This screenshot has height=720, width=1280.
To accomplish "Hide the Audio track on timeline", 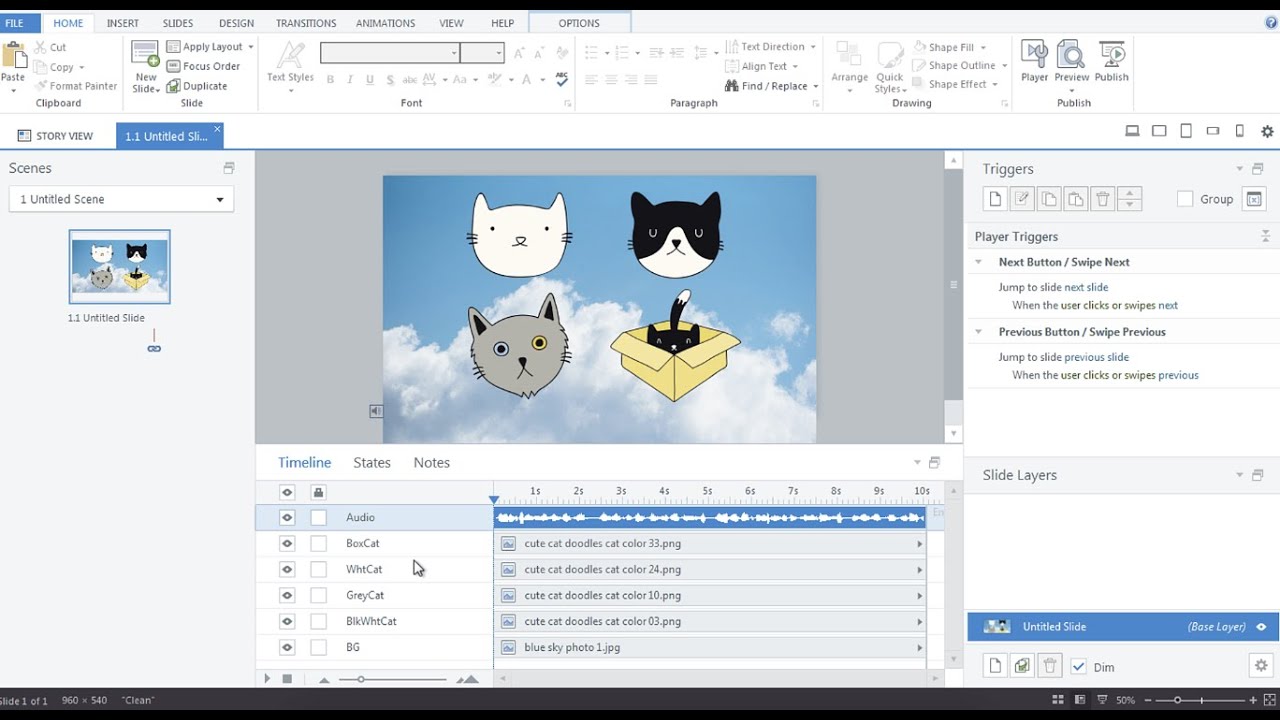I will [x=287, y=517].
